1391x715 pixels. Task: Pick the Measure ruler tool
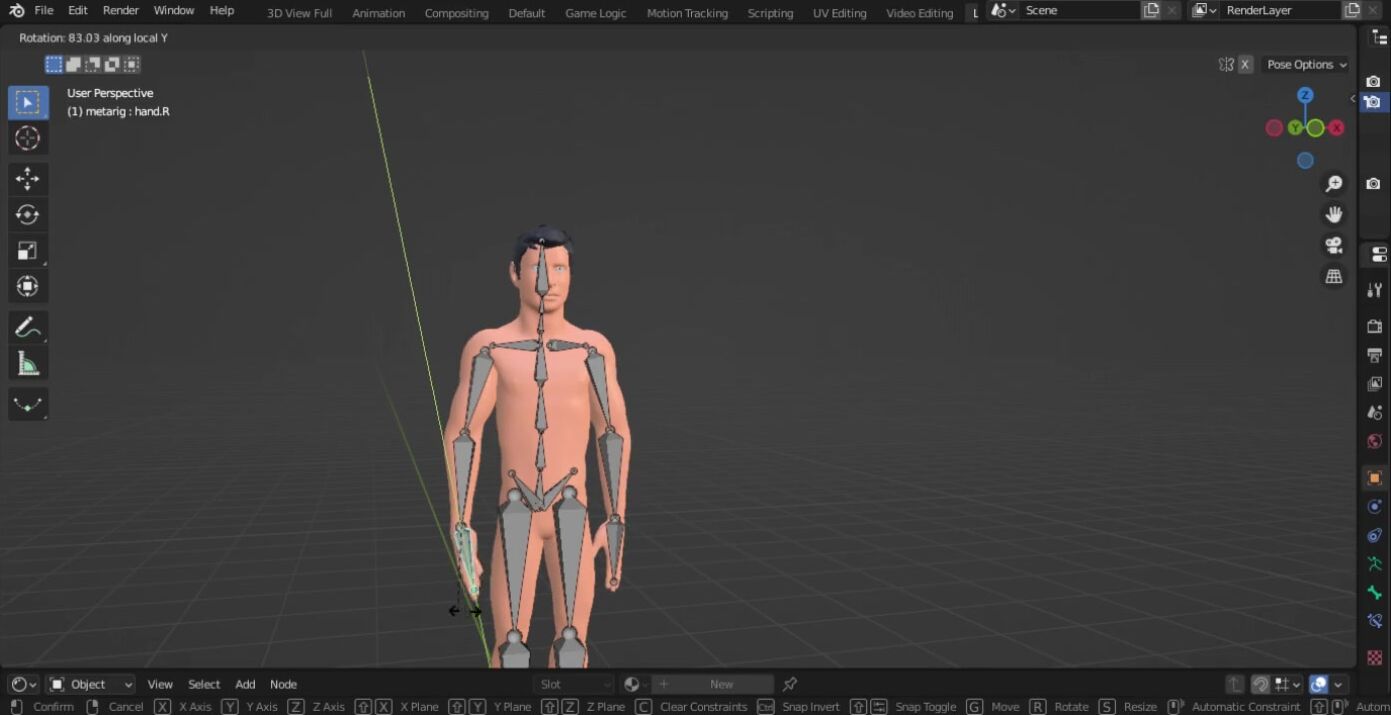click(27, 364)
